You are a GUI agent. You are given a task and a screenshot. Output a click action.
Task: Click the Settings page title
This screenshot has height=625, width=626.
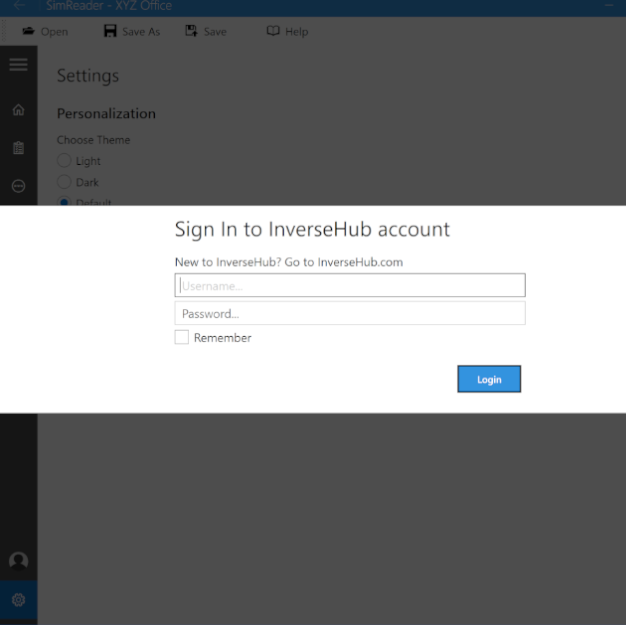(x=88, y=76)
